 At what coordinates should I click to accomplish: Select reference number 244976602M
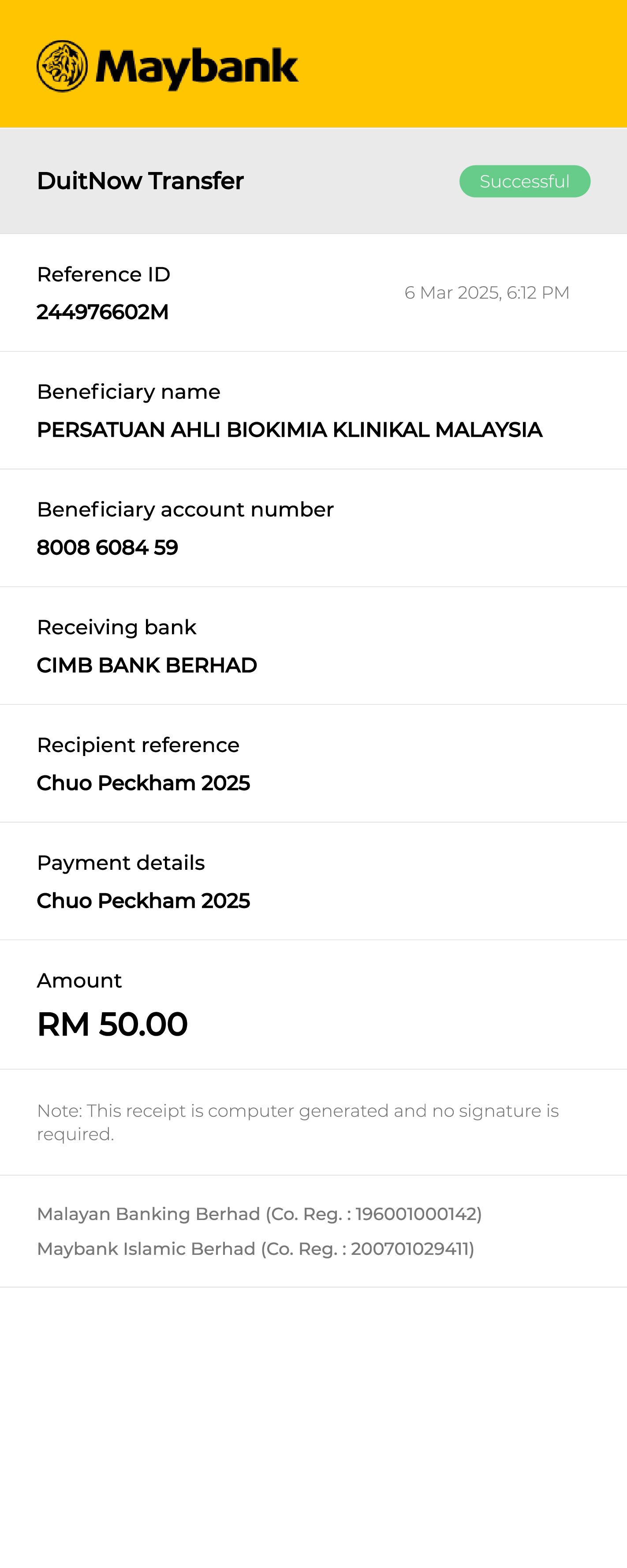pyautogui.click(x=102, y=312)
